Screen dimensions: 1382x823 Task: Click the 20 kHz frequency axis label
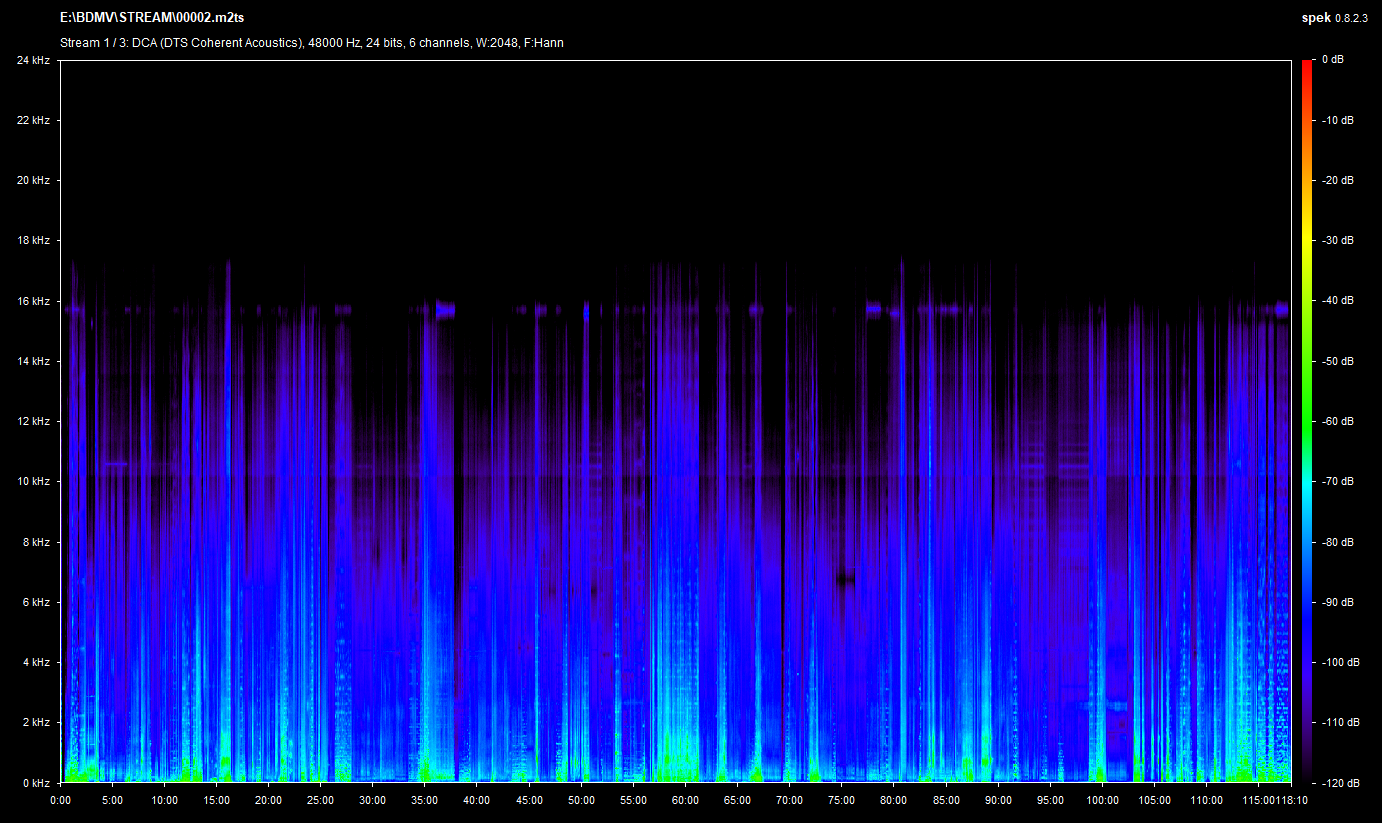(32, 180)
